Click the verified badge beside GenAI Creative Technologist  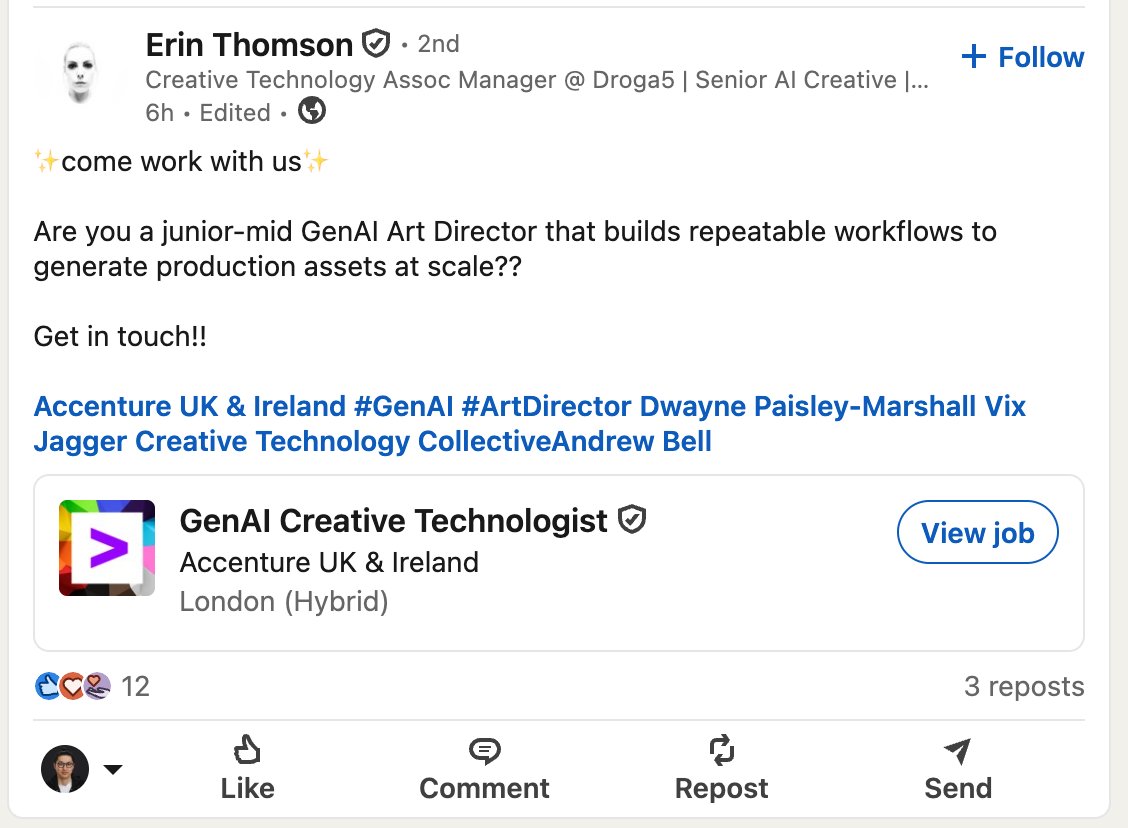coord(632,519)
